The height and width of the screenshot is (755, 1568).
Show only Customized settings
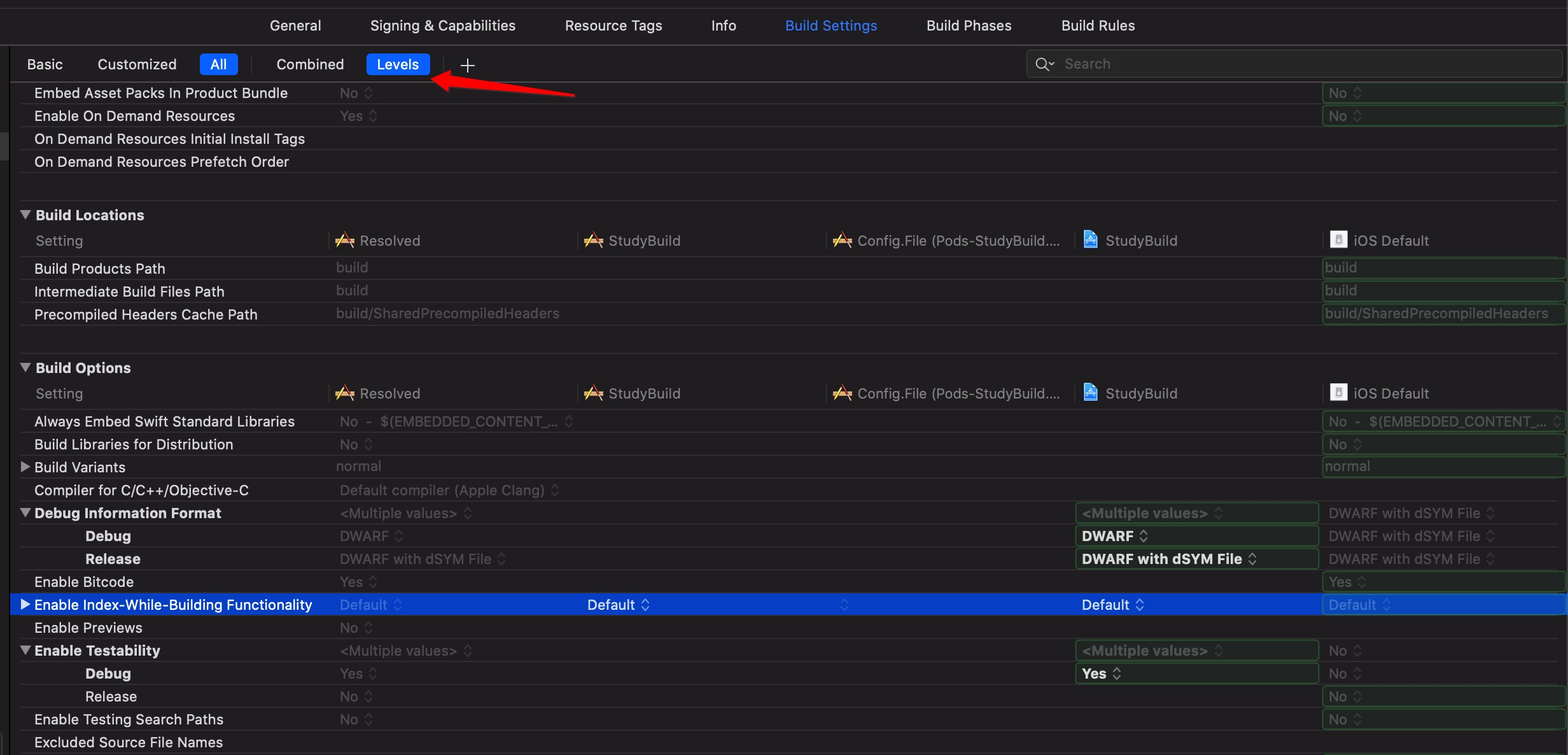click(x=137, y=64)
